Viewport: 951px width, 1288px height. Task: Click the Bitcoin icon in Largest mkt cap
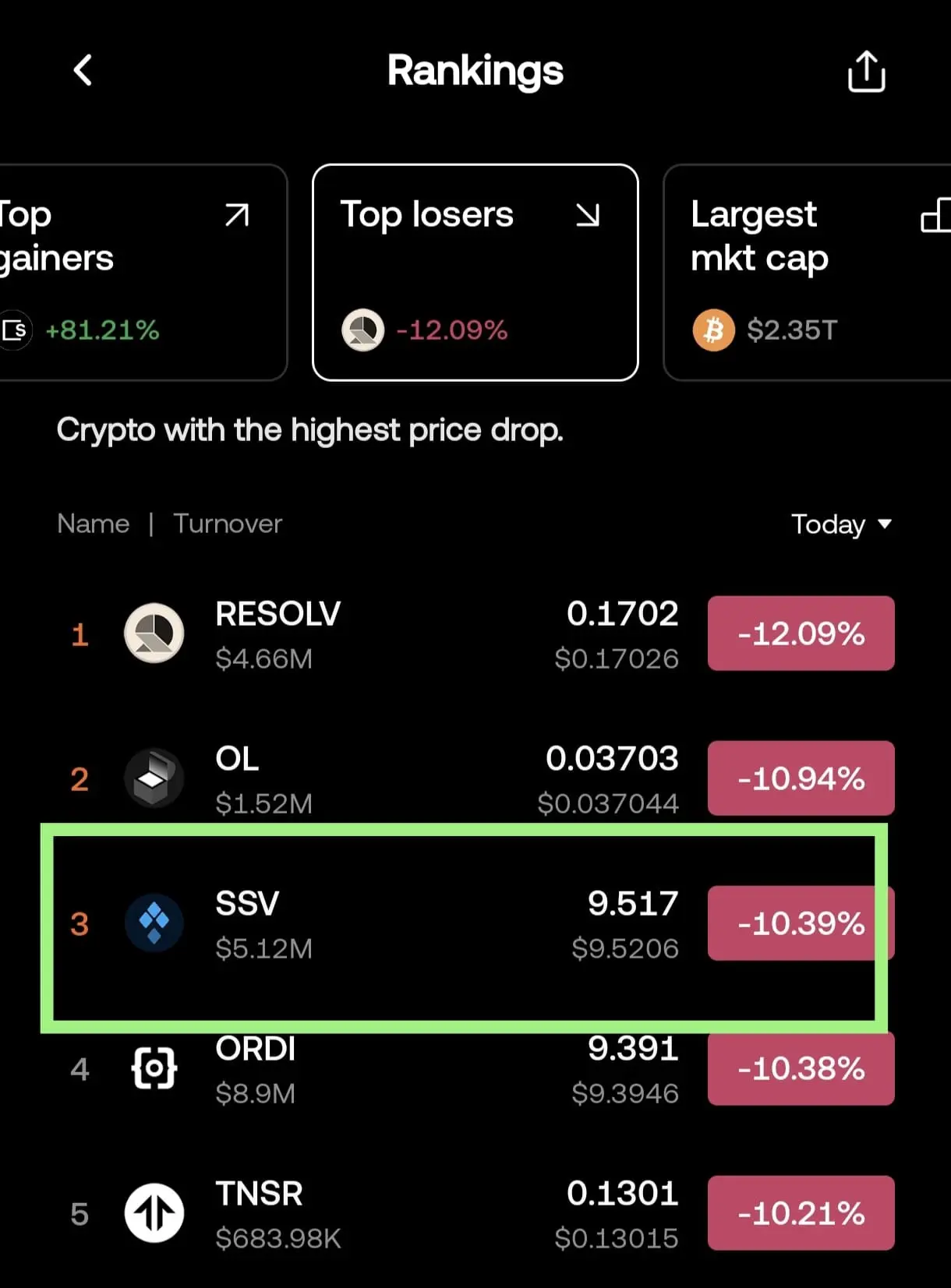(713, 330)
